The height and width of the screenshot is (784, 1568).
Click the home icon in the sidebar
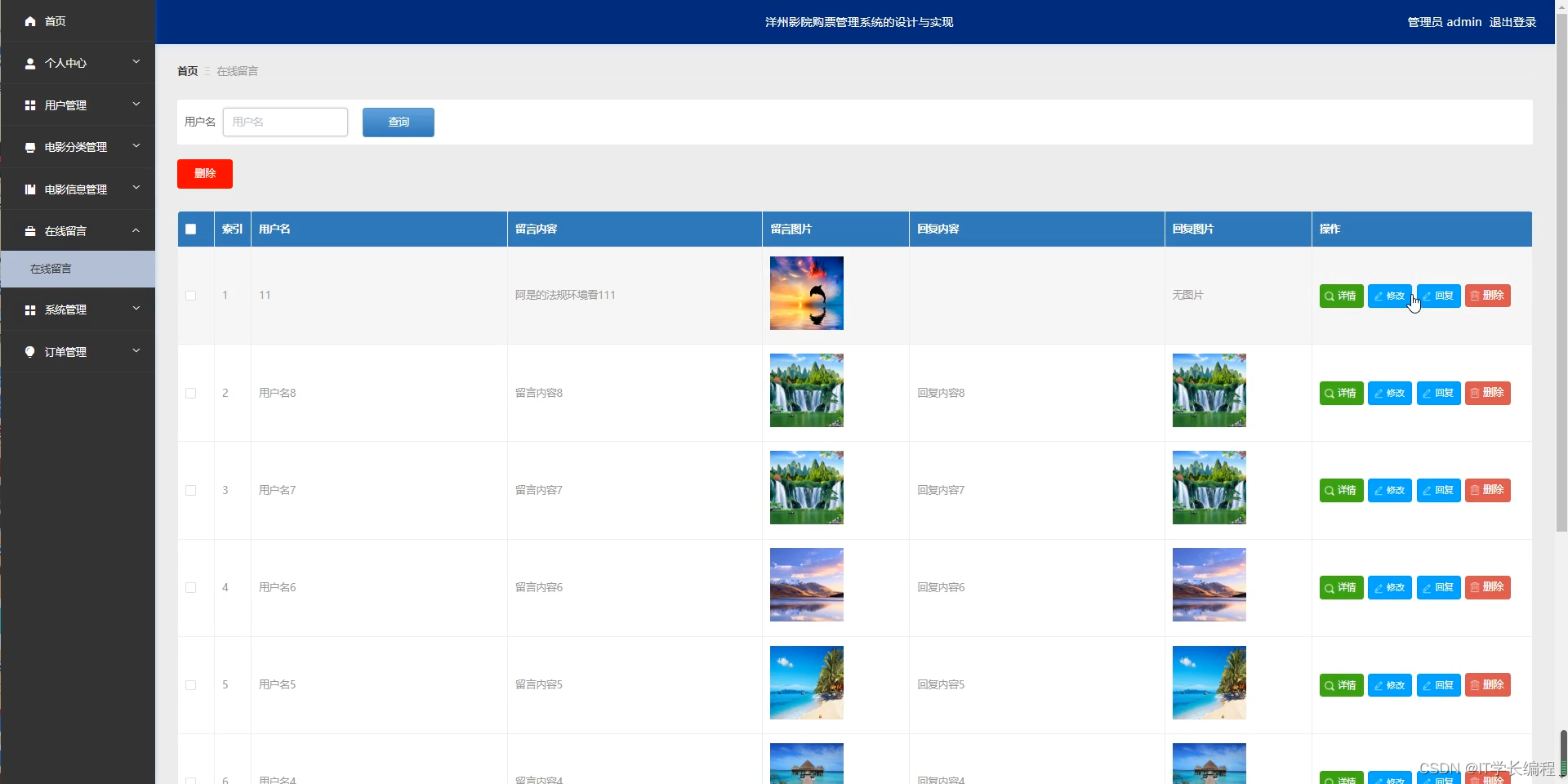pyautogui.click(x=30, y=21)
